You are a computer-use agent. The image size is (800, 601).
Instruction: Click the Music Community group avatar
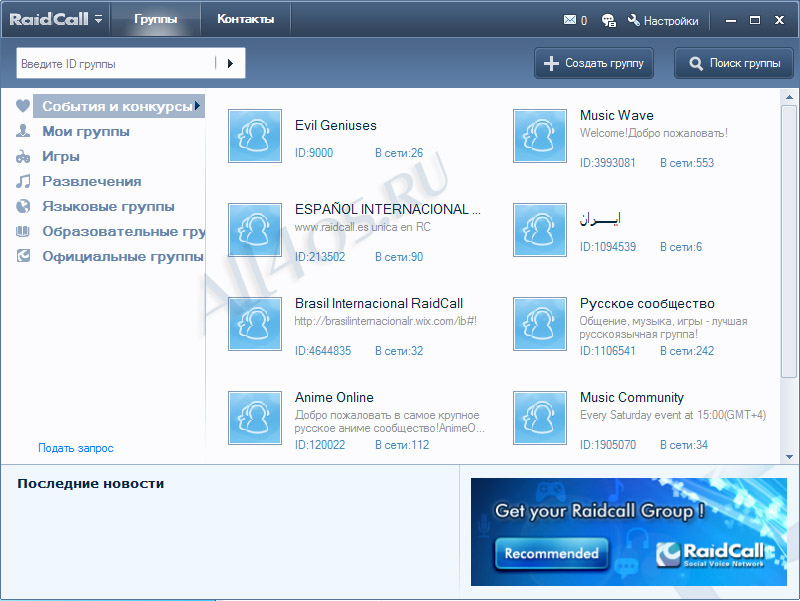[540, 418]
